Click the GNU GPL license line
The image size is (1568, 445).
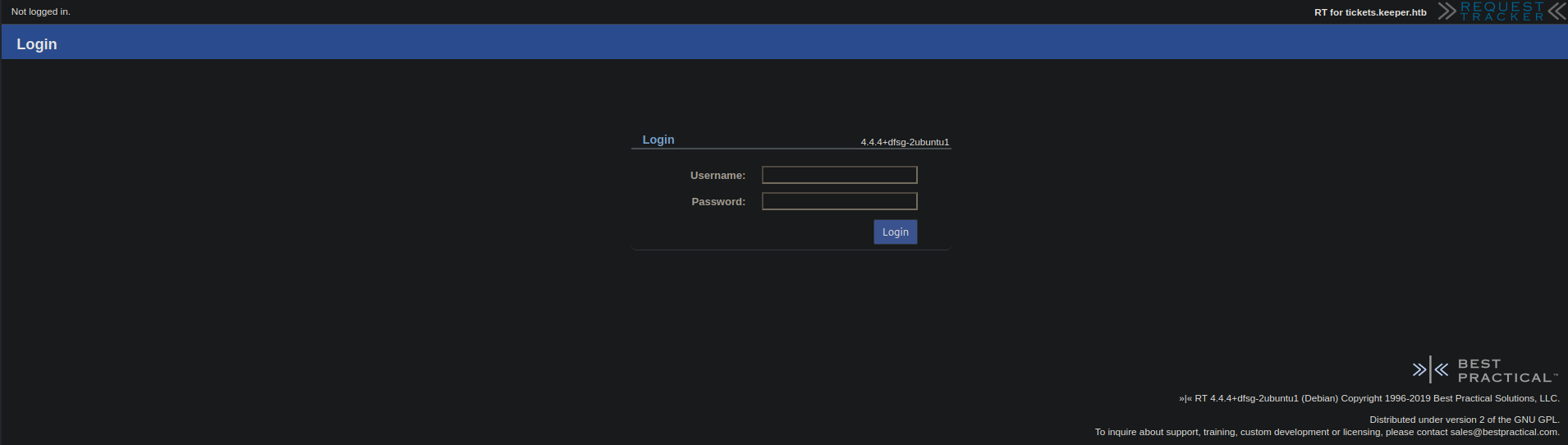pyautogui.click(x=1464, y=420)
